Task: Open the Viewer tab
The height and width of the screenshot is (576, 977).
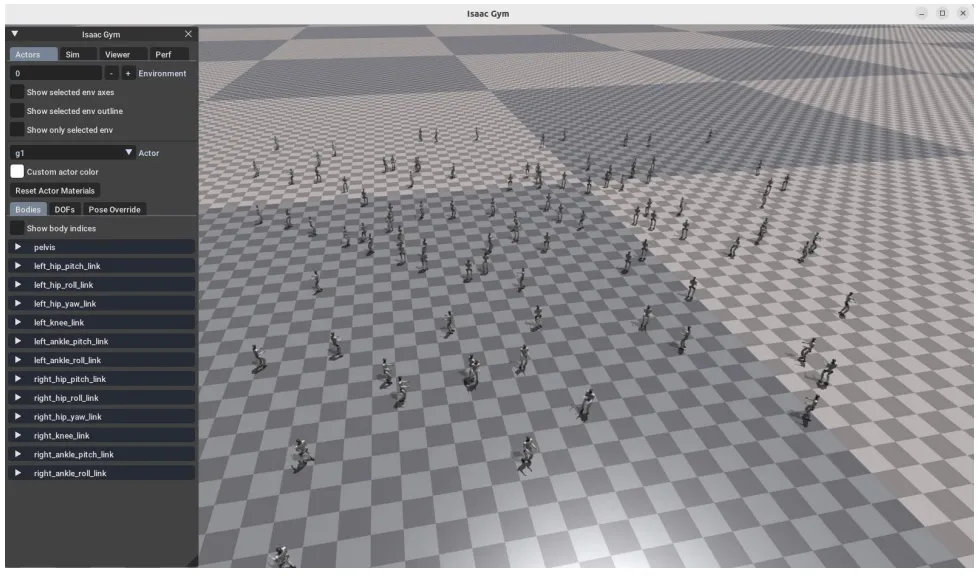Action: pos(123,54)
